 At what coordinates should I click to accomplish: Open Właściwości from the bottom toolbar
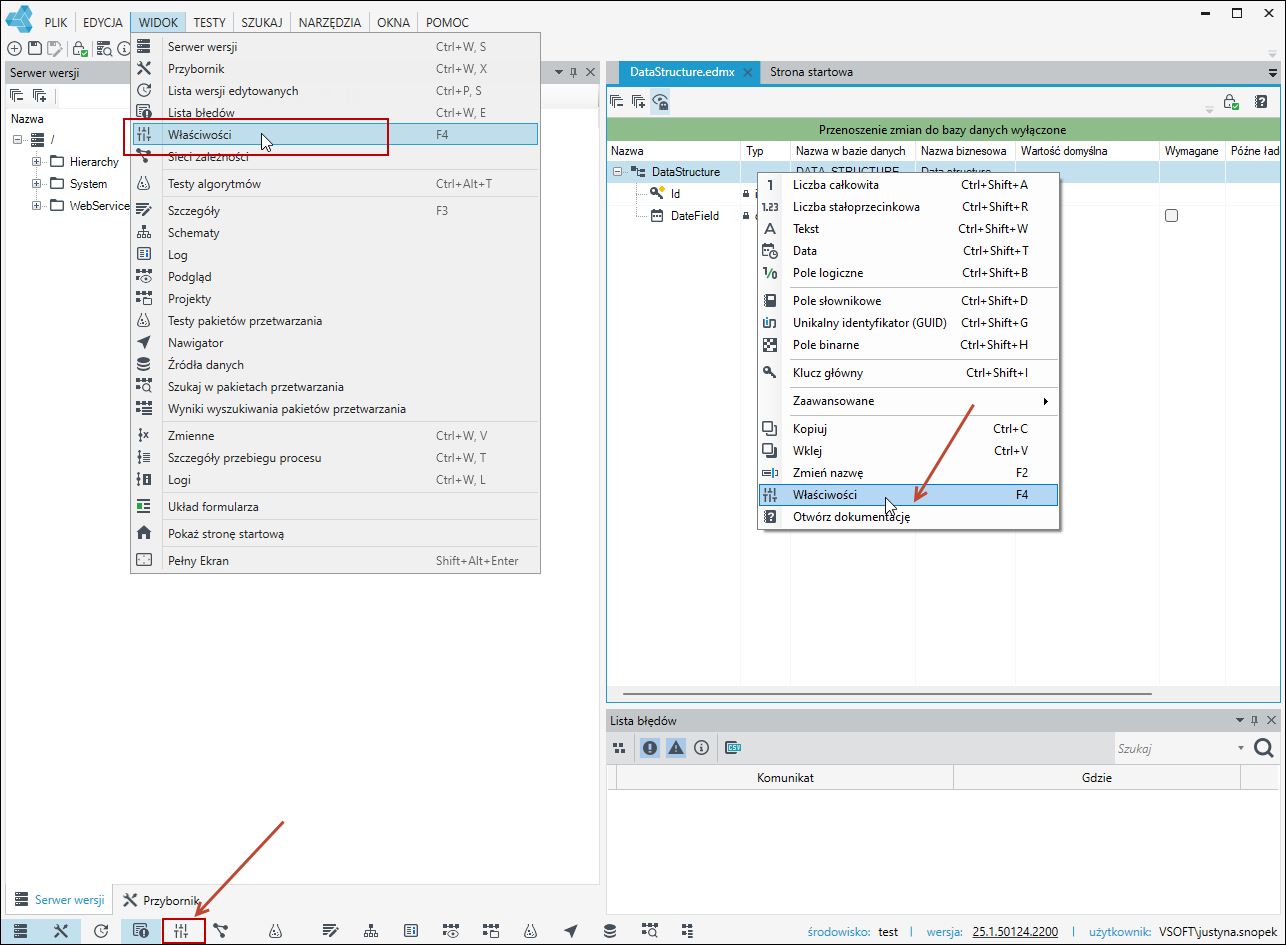[182, 931]
